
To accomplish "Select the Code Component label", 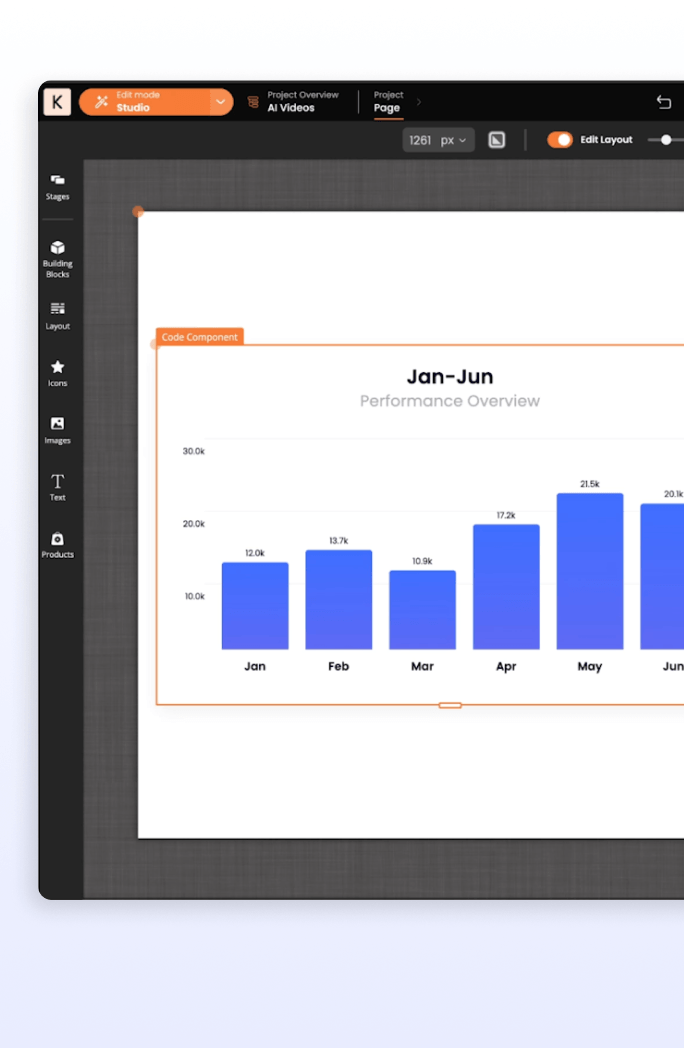I will [199, 337].
